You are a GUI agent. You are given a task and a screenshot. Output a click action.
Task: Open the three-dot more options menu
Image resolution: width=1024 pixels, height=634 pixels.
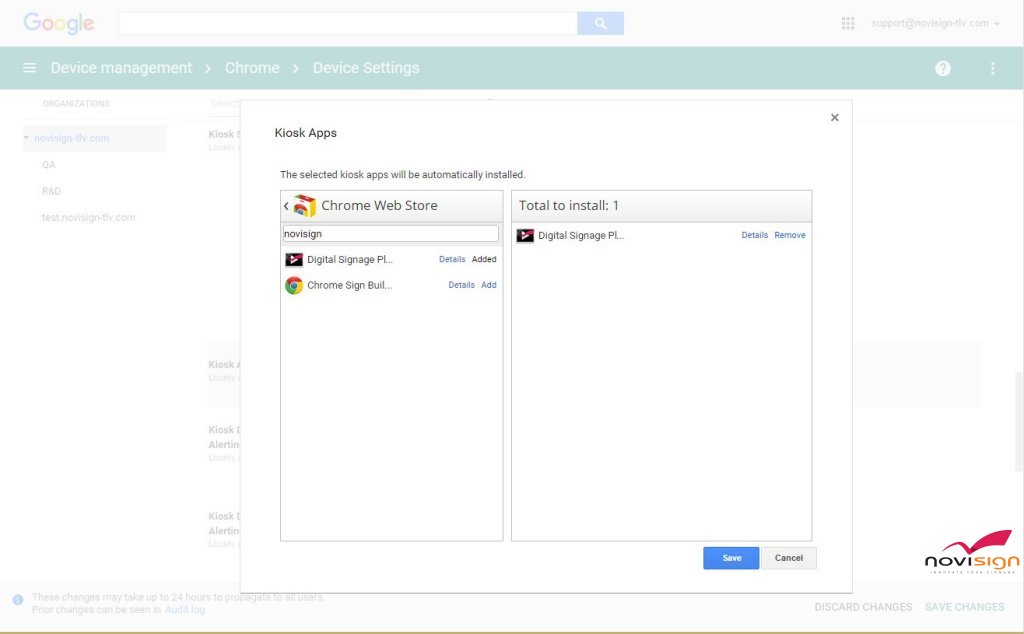(x=992, y=68)
